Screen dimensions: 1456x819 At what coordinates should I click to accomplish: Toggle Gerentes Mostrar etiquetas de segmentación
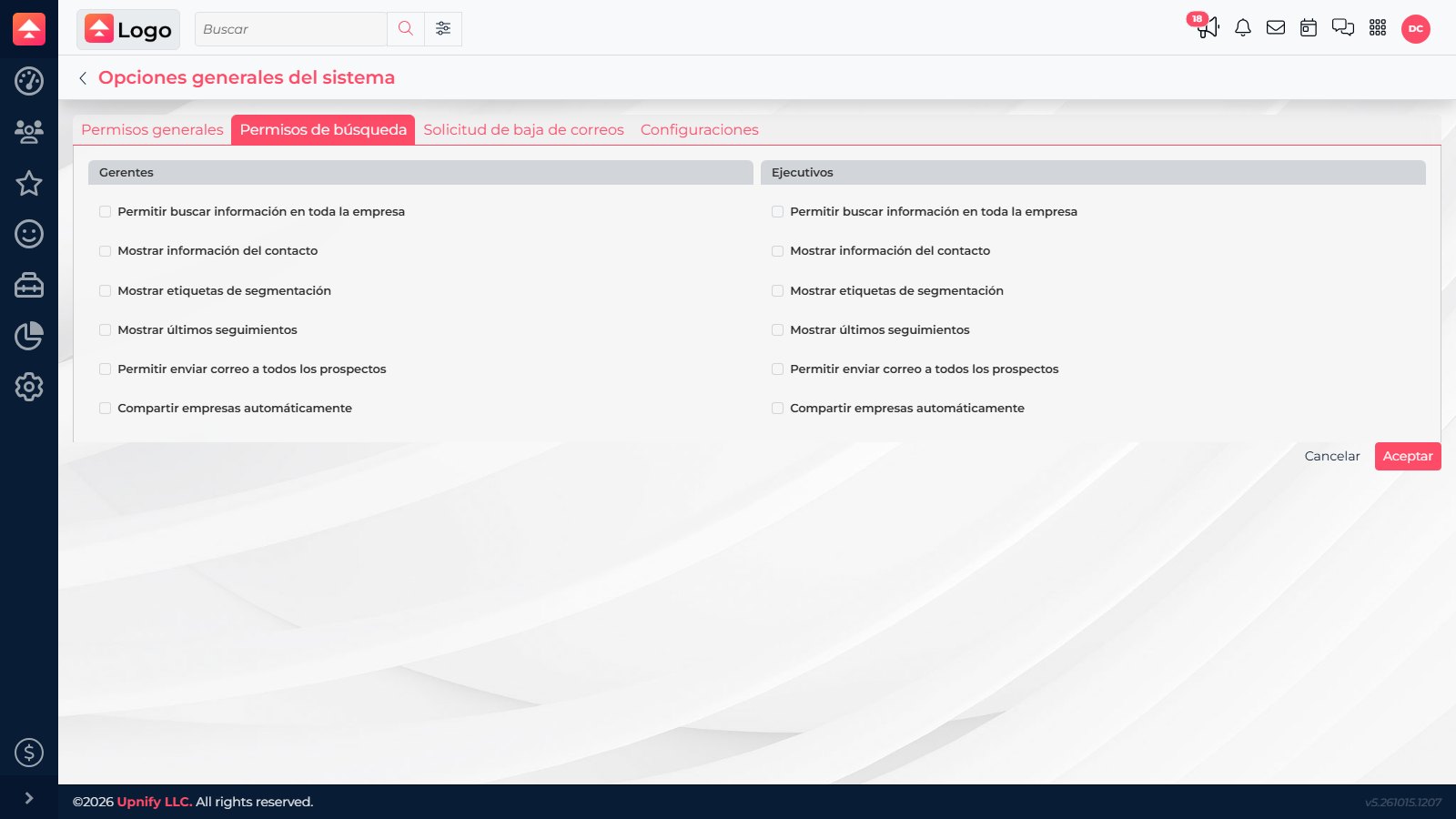tap(105, 291)
